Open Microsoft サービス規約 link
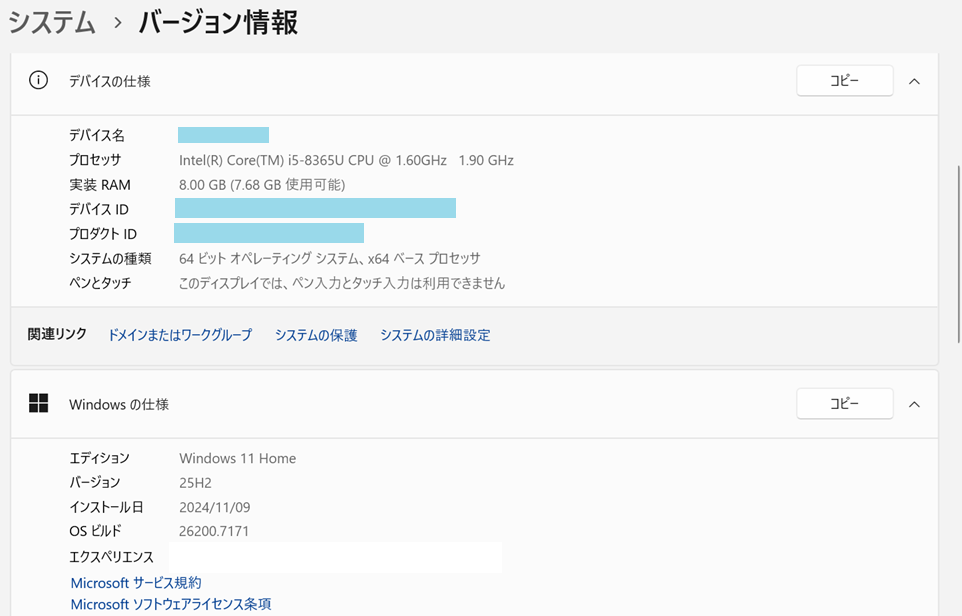 click(136, 582)
